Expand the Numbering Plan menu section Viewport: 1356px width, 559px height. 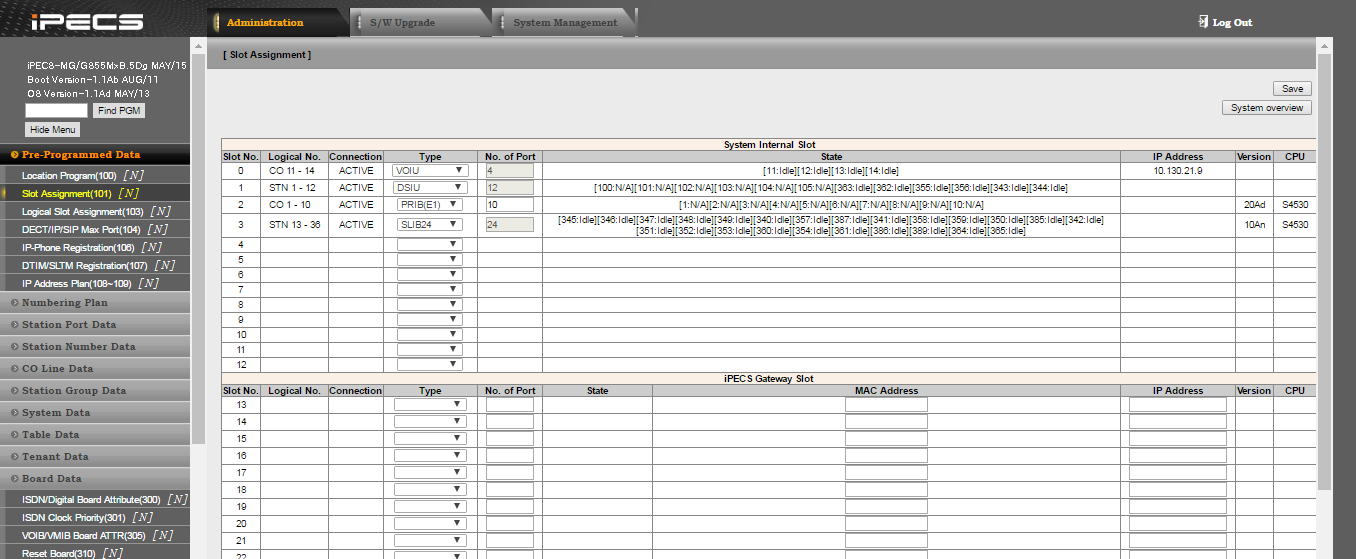click(x=65, y=302)
